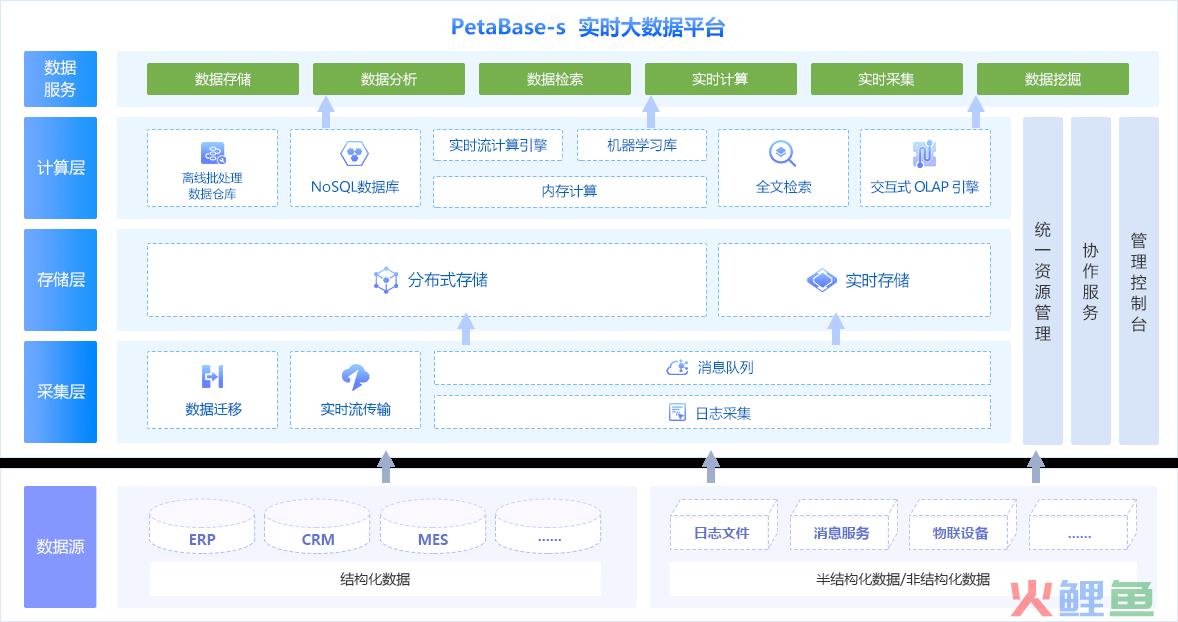Viewport: 1178px width, 622px height.
Task: Click the 全文检索 magnifier icon
Action: point(782,154)
